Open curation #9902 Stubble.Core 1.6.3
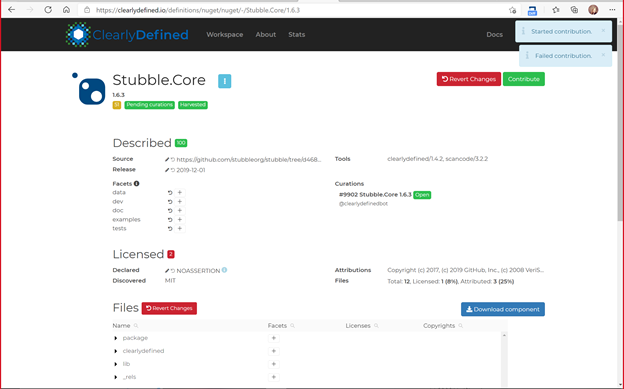The height and width of the screenshot is (389, 624). point(375,195)
